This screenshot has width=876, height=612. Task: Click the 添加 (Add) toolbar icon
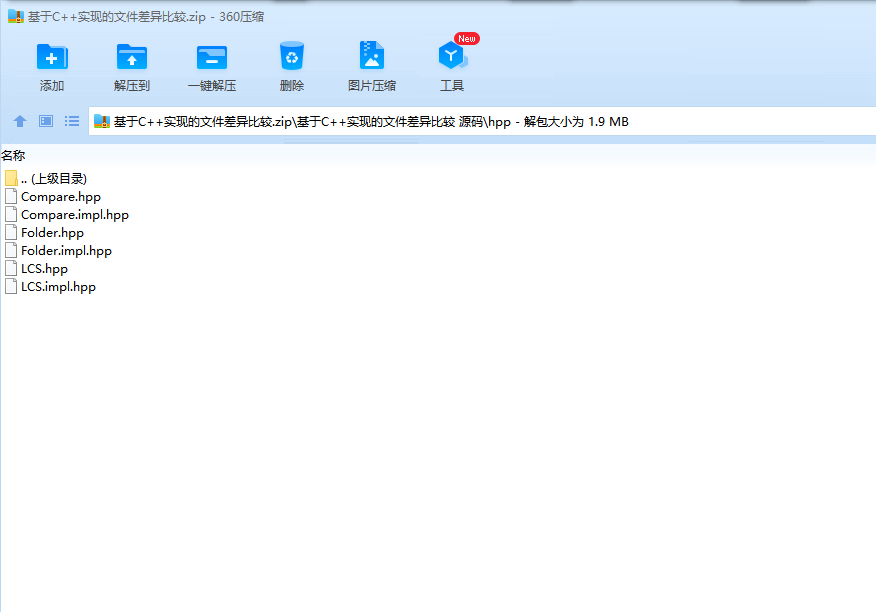pyautogui.click(x=52, y=56)
